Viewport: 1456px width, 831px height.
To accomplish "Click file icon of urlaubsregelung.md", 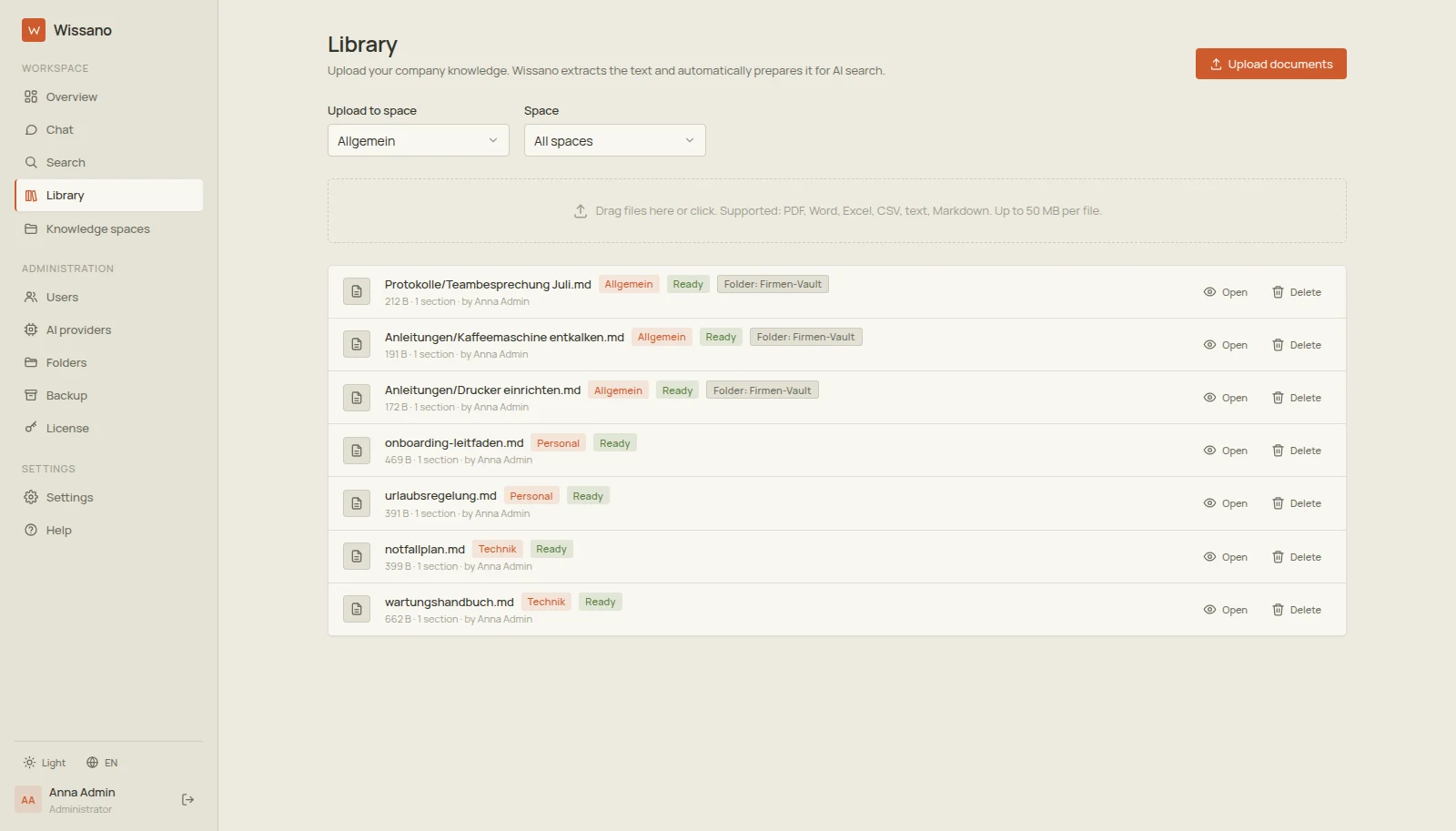I will click(x=357, y=503).
